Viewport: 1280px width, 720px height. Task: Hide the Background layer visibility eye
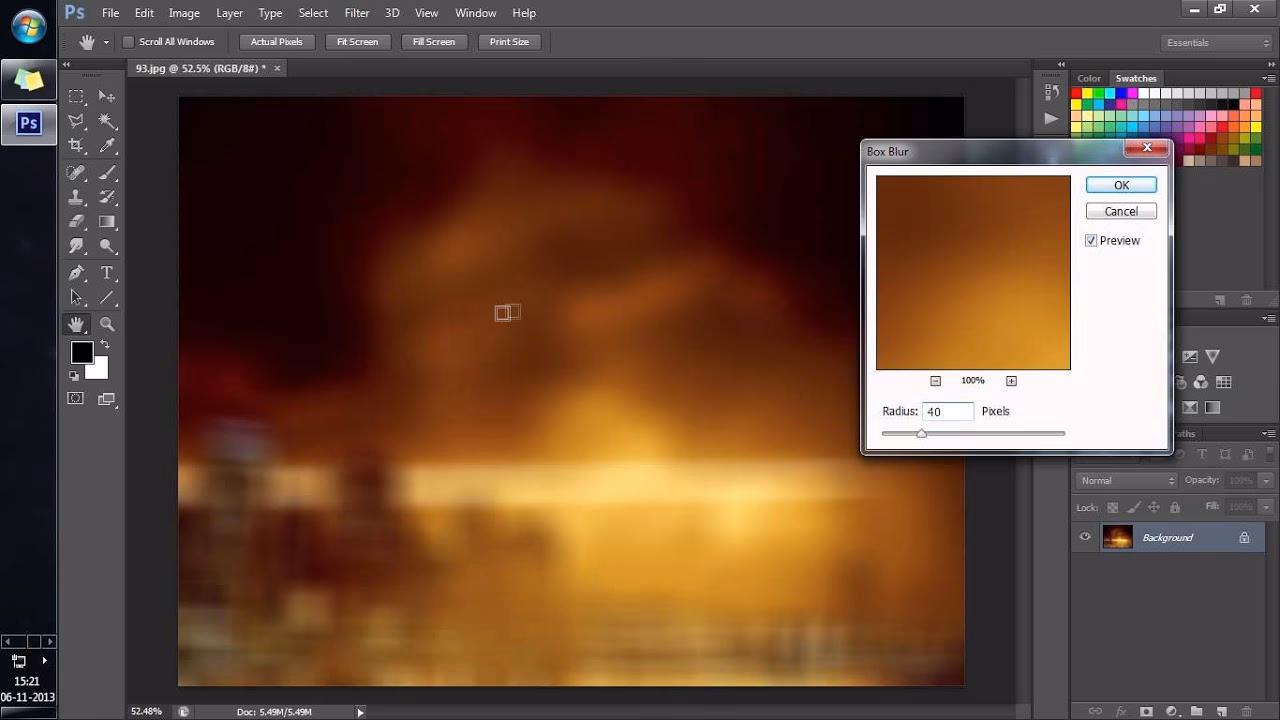(x=1084, y=537)
